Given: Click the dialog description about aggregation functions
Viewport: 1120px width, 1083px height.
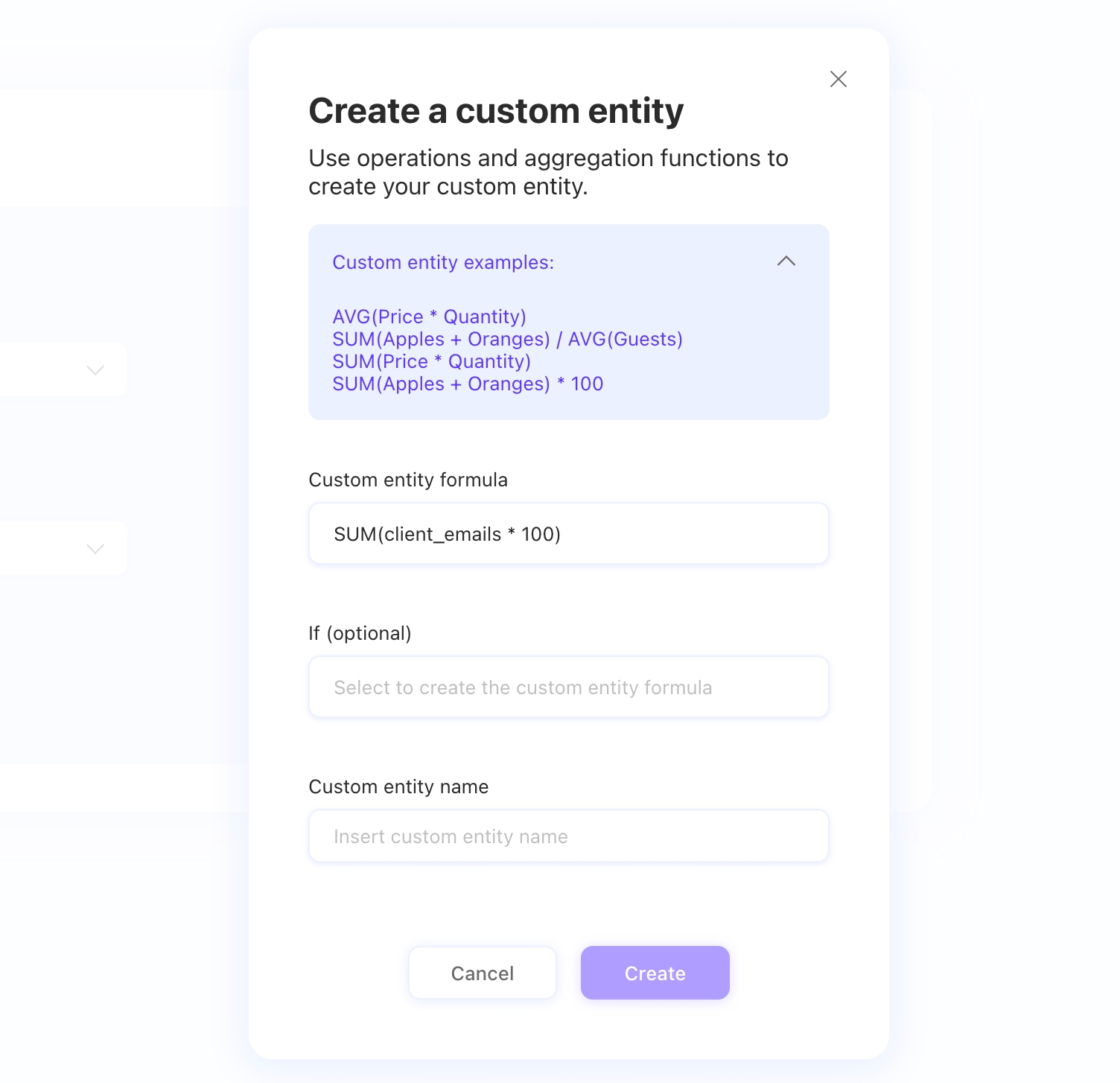Looking at the screenshot, I should (x=548, y=172).
